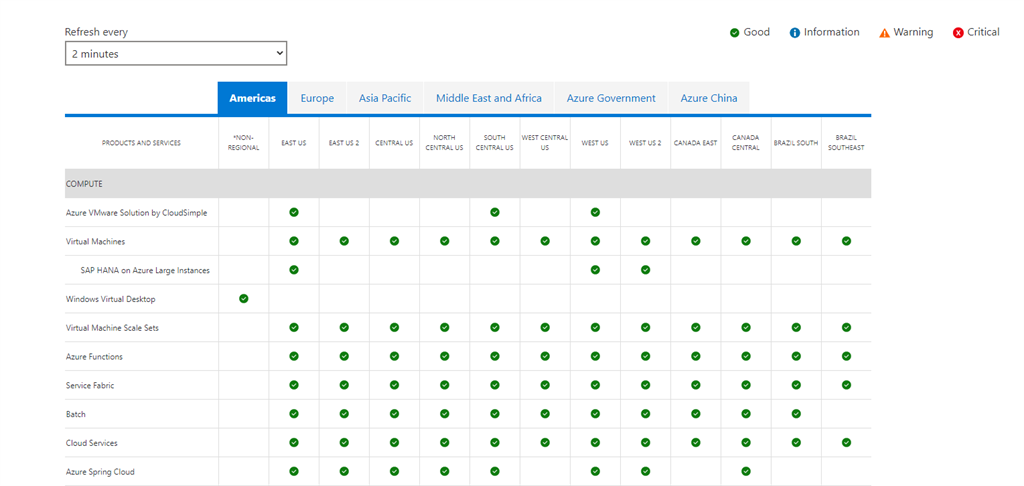Switch to the Americas tab
The image size is (1024, 486).
click(252, 98)
